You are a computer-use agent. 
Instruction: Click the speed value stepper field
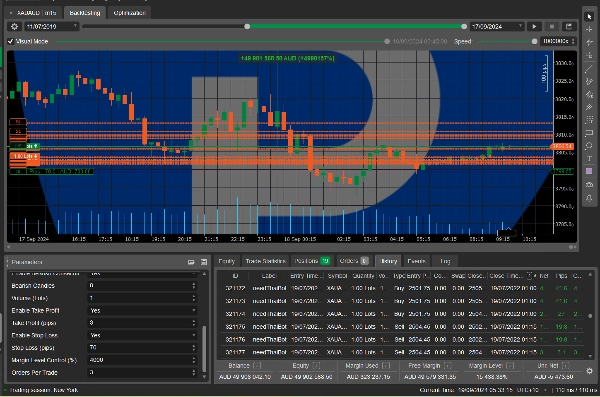[558, 41]
